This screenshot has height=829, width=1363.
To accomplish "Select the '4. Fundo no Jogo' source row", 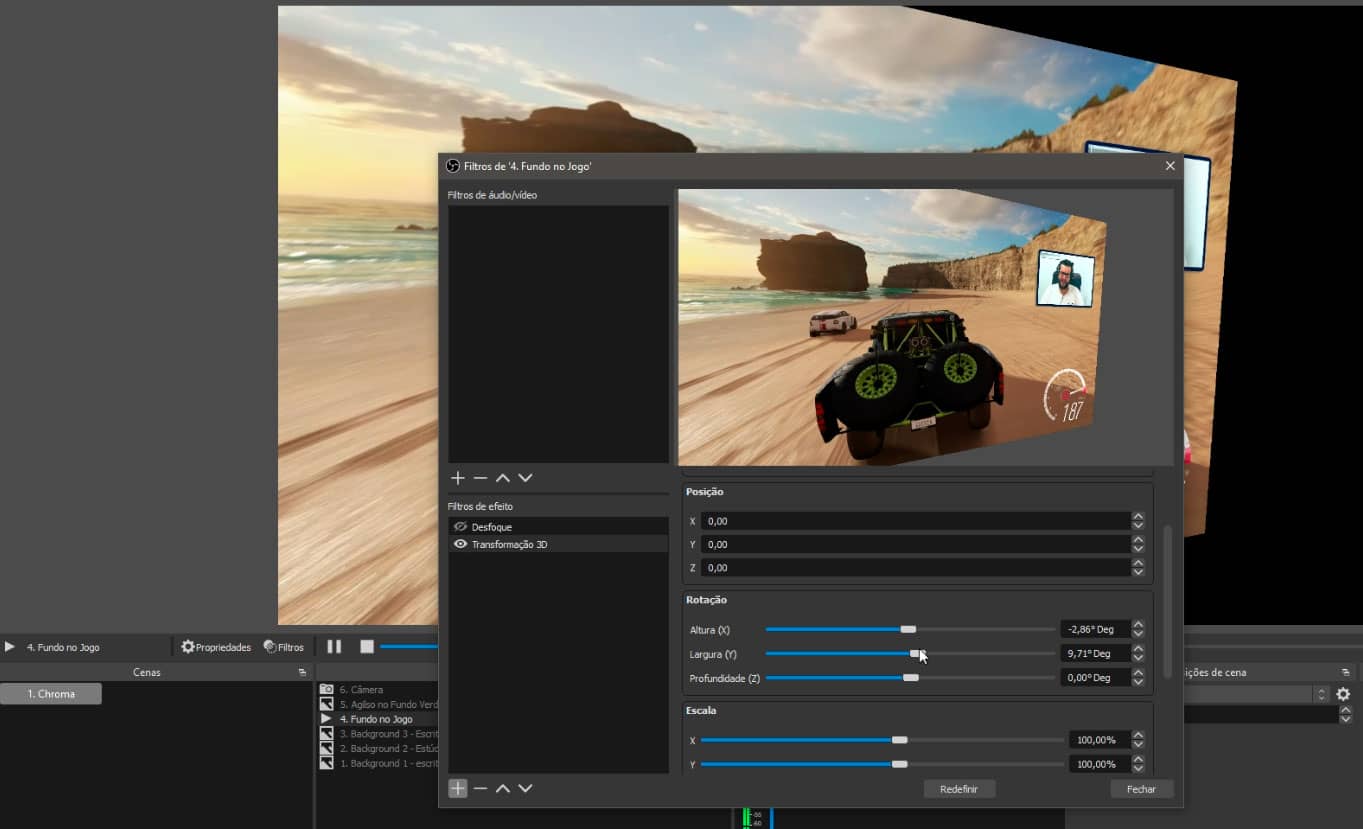I will [x=376, y=719].
